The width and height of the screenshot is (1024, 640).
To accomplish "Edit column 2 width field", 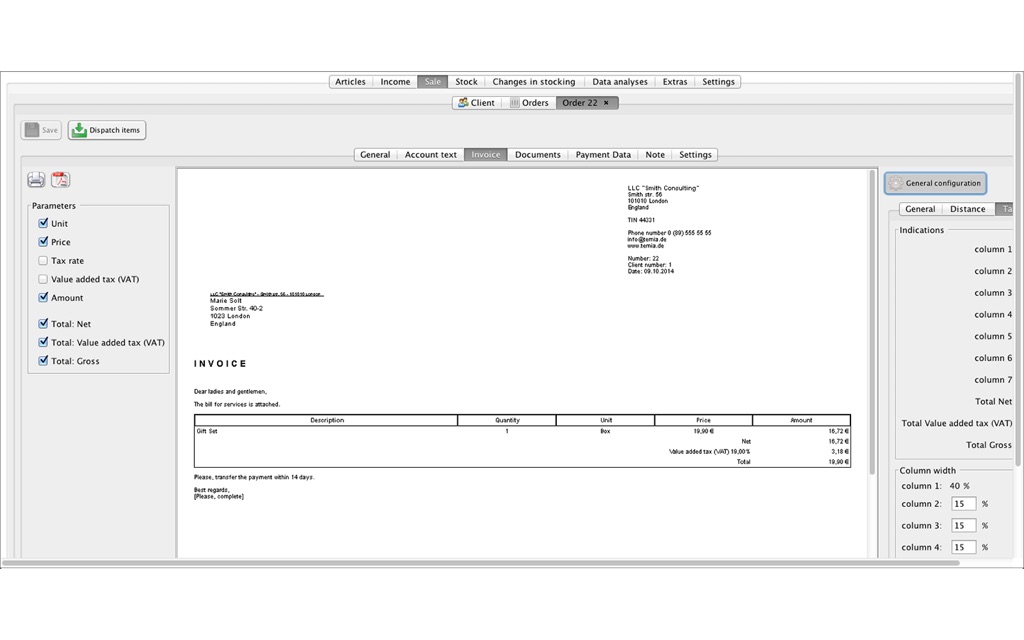I will pyautogui.click(x=963, y=504).
